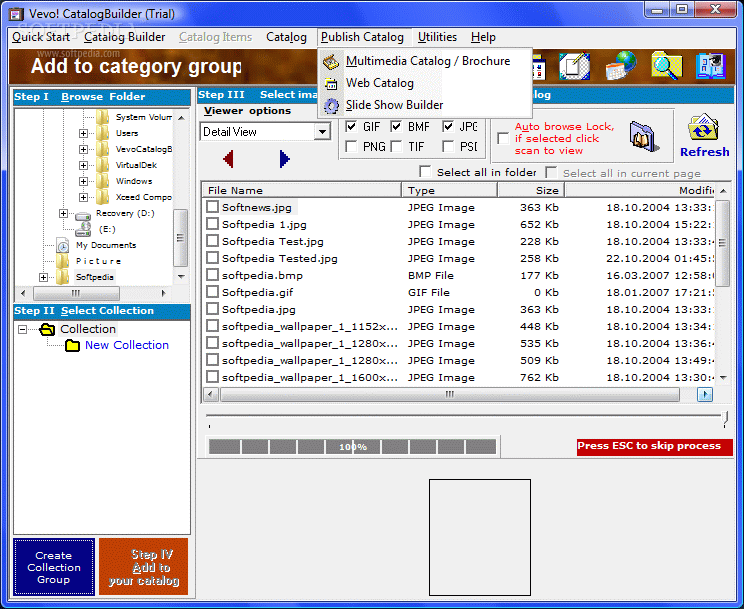Expand the Windows folder node
744x609 pixels.
coord(83,181)
